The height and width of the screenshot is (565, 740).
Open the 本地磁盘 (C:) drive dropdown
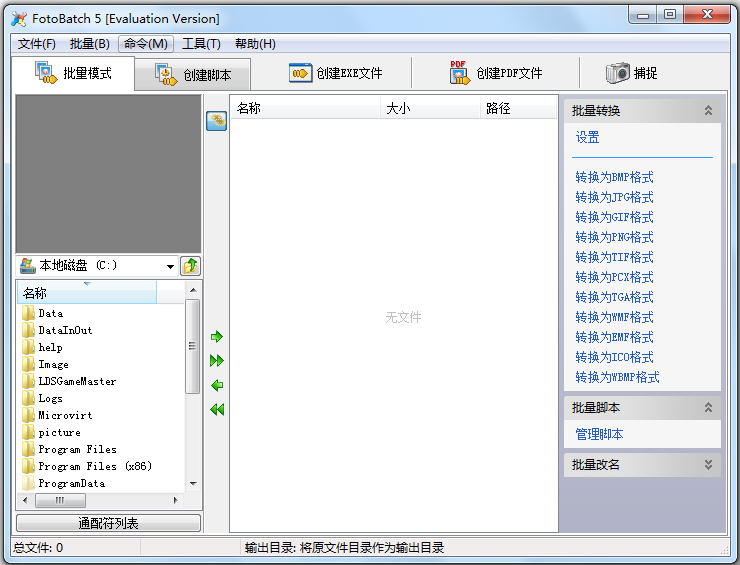point(170,267)
